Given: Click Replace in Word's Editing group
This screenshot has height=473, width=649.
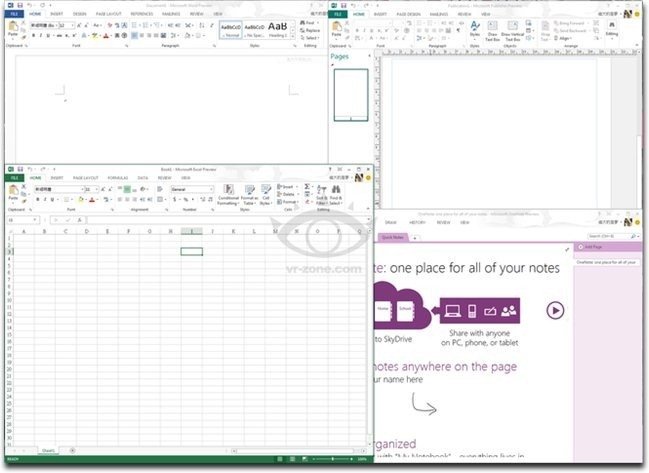Looking at the screenshot, I should point(310,30).
